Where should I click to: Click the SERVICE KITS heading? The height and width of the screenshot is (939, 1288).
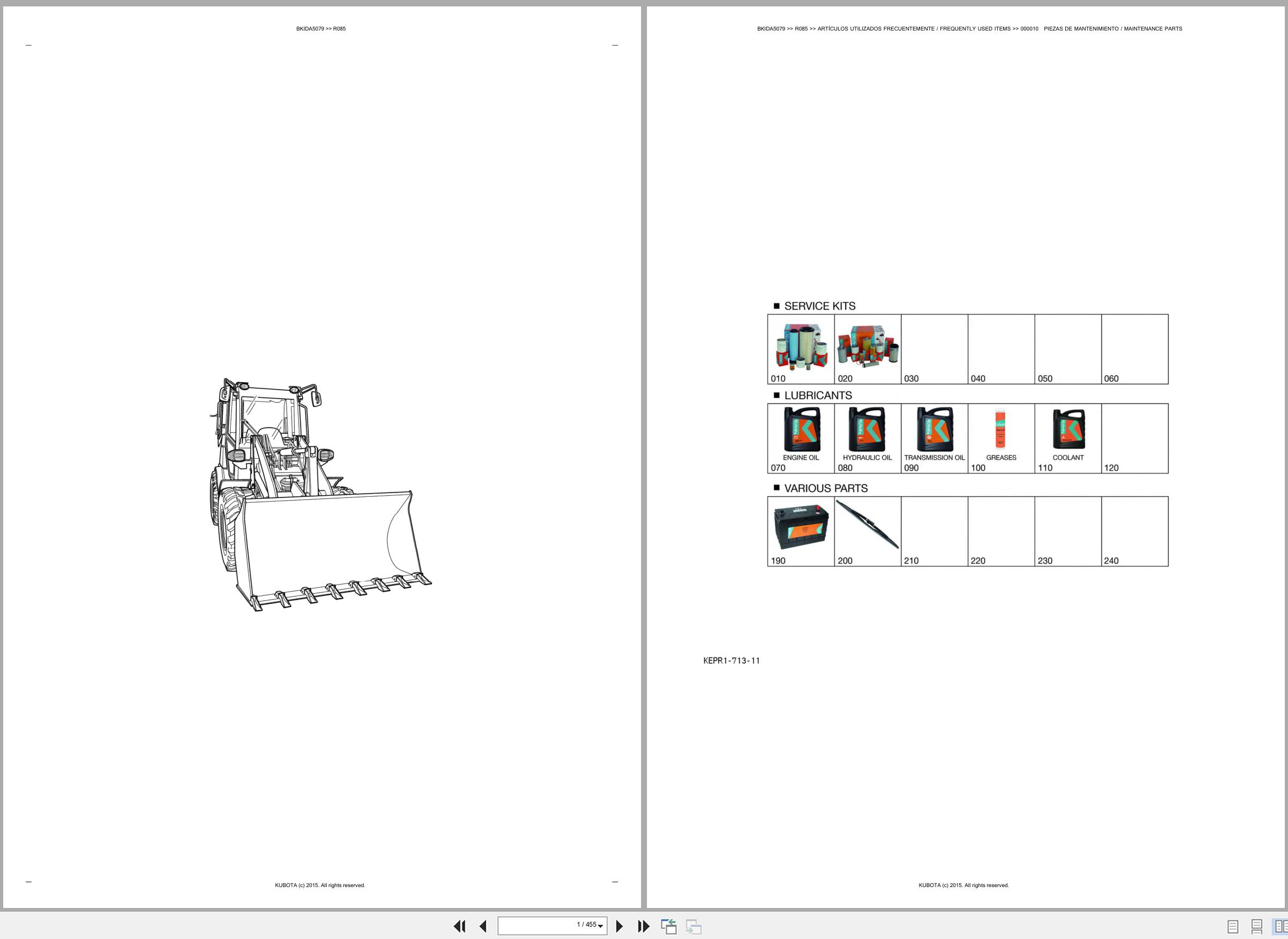pyautogui.click(x=819, y=306)
